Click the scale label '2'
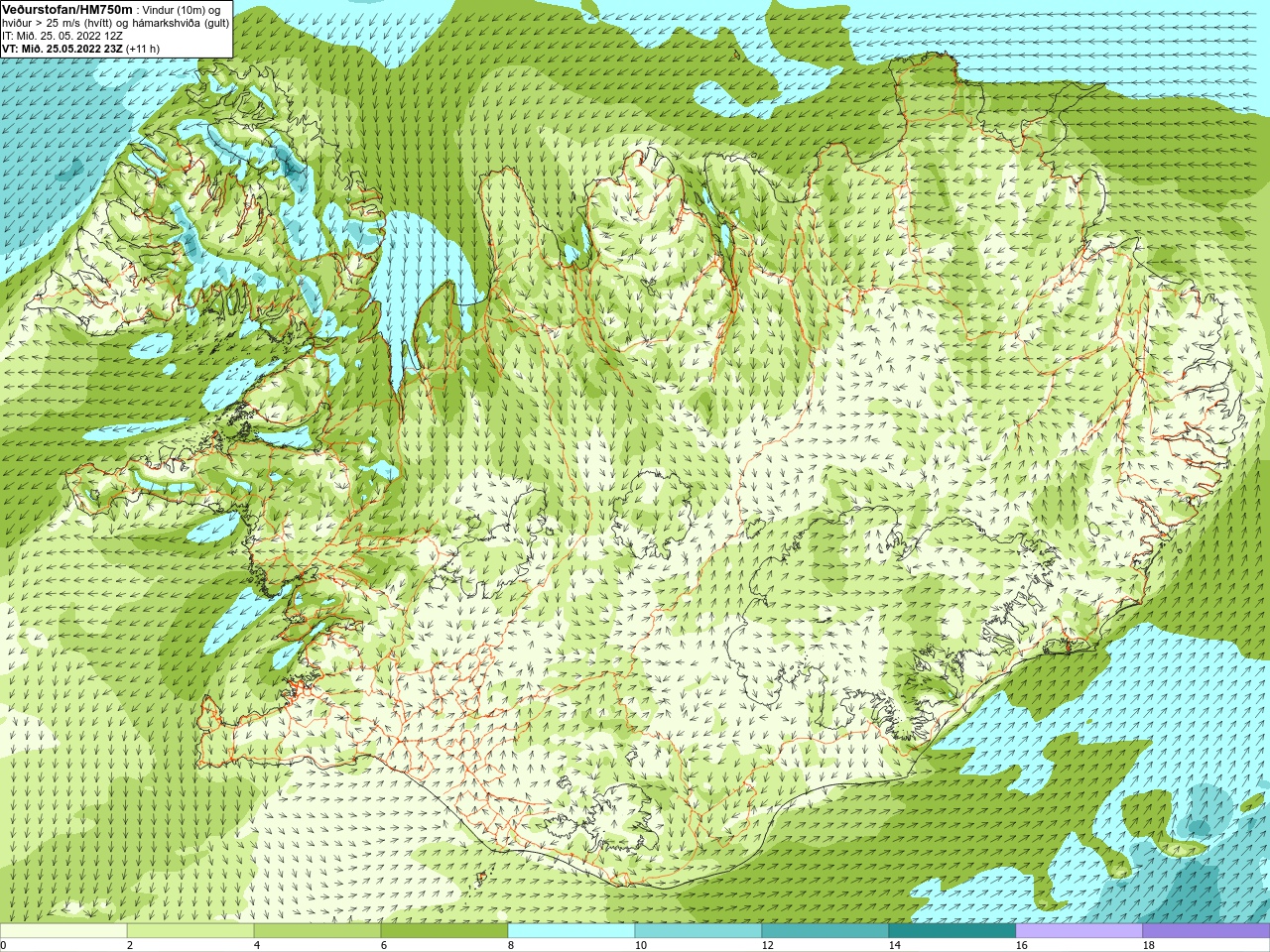This screenshot has height=952, width=1270. (x=130, y=945)
